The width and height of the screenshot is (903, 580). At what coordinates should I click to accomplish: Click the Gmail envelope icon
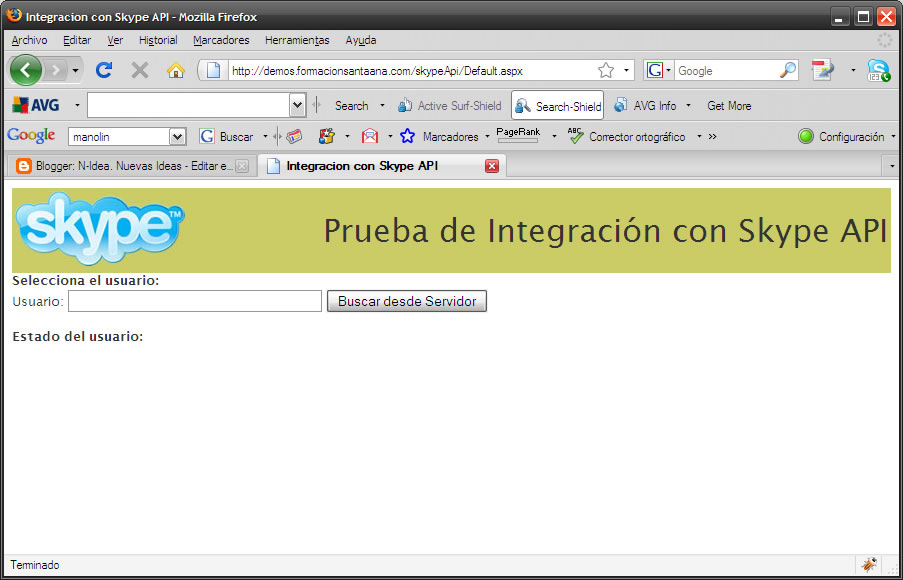pyautogui.click(x=370, y=137)
